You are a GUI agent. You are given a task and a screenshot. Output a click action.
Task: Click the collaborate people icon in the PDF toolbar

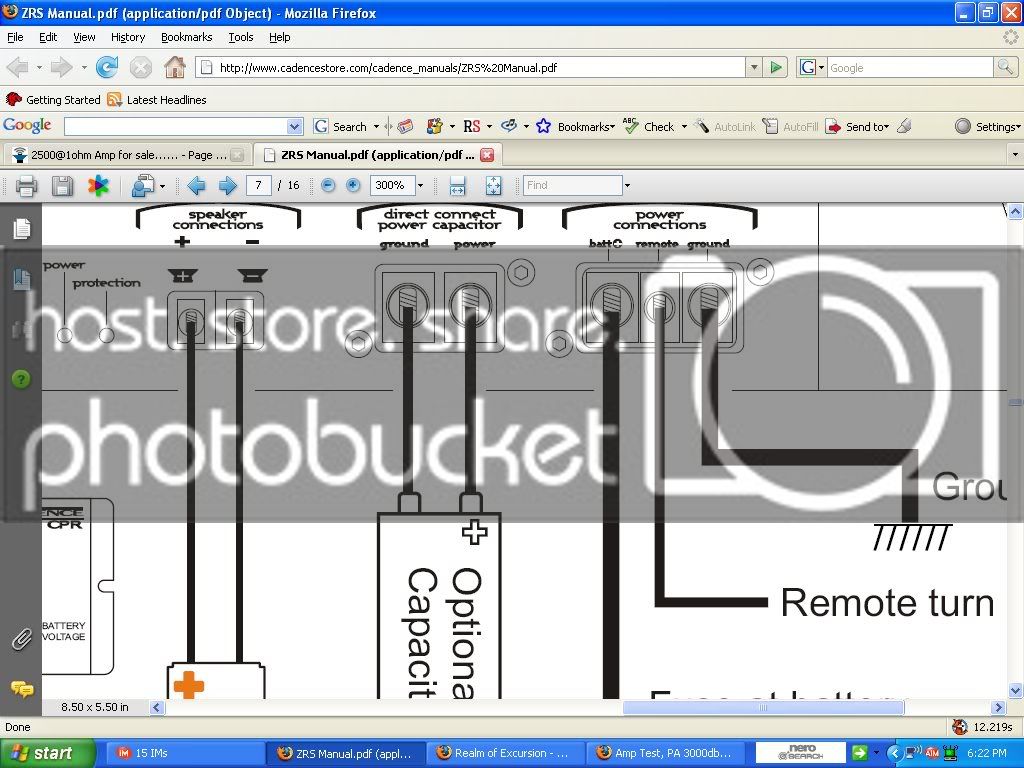142,186
